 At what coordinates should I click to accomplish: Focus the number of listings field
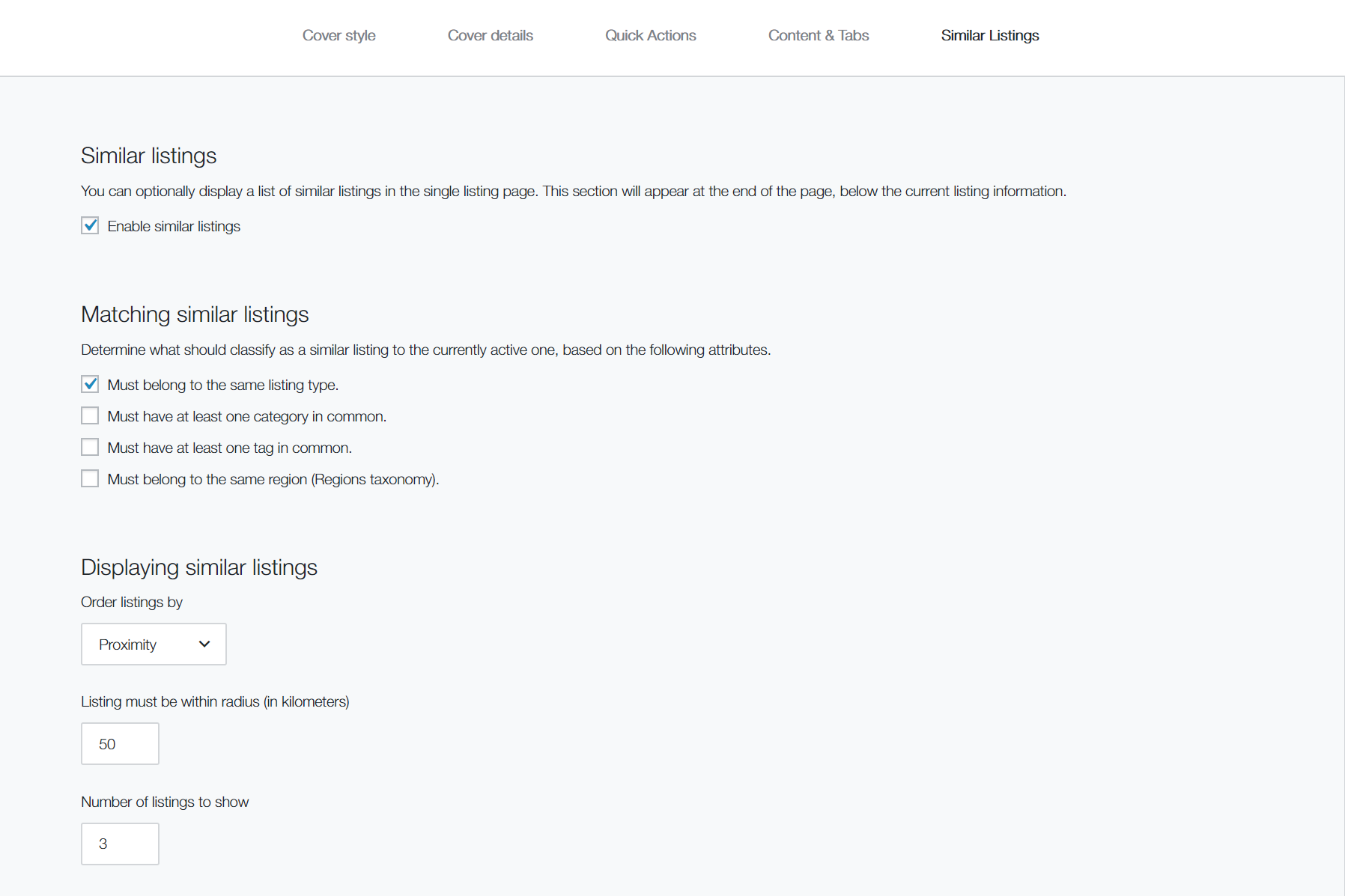coord(120,844)
